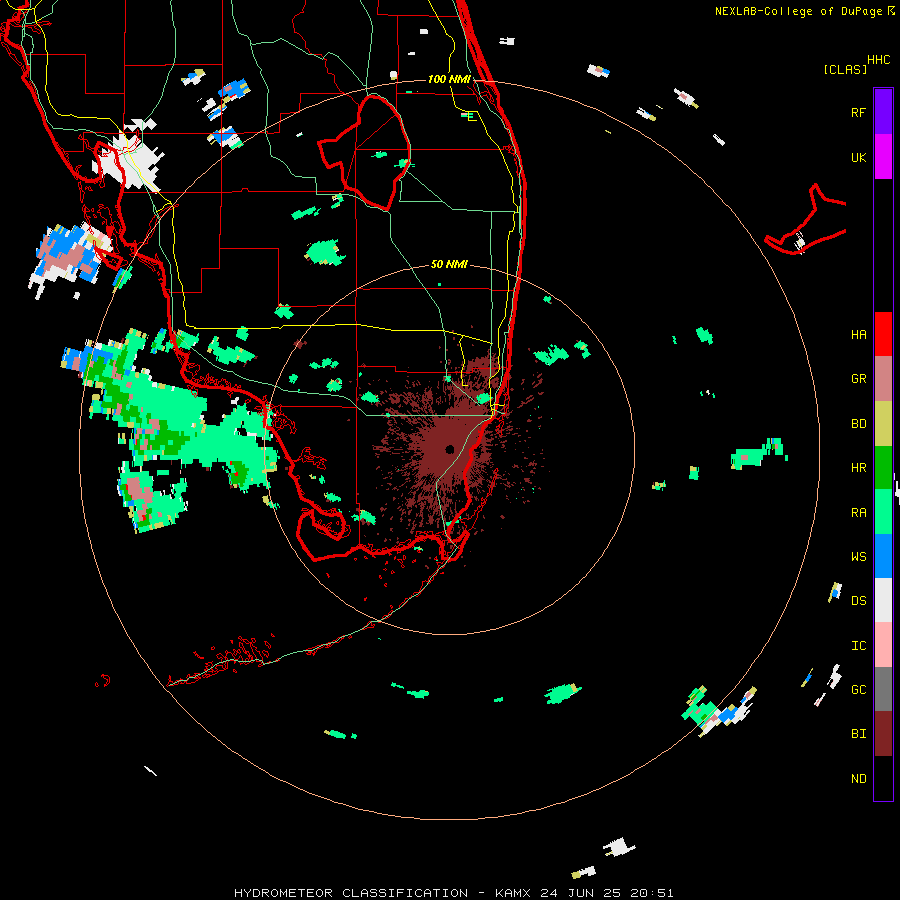Image resolution: width=900 pixels, height=900 pixels.
Task: Click the HR dark green legend swatch
Action: (x=883, y=468)
